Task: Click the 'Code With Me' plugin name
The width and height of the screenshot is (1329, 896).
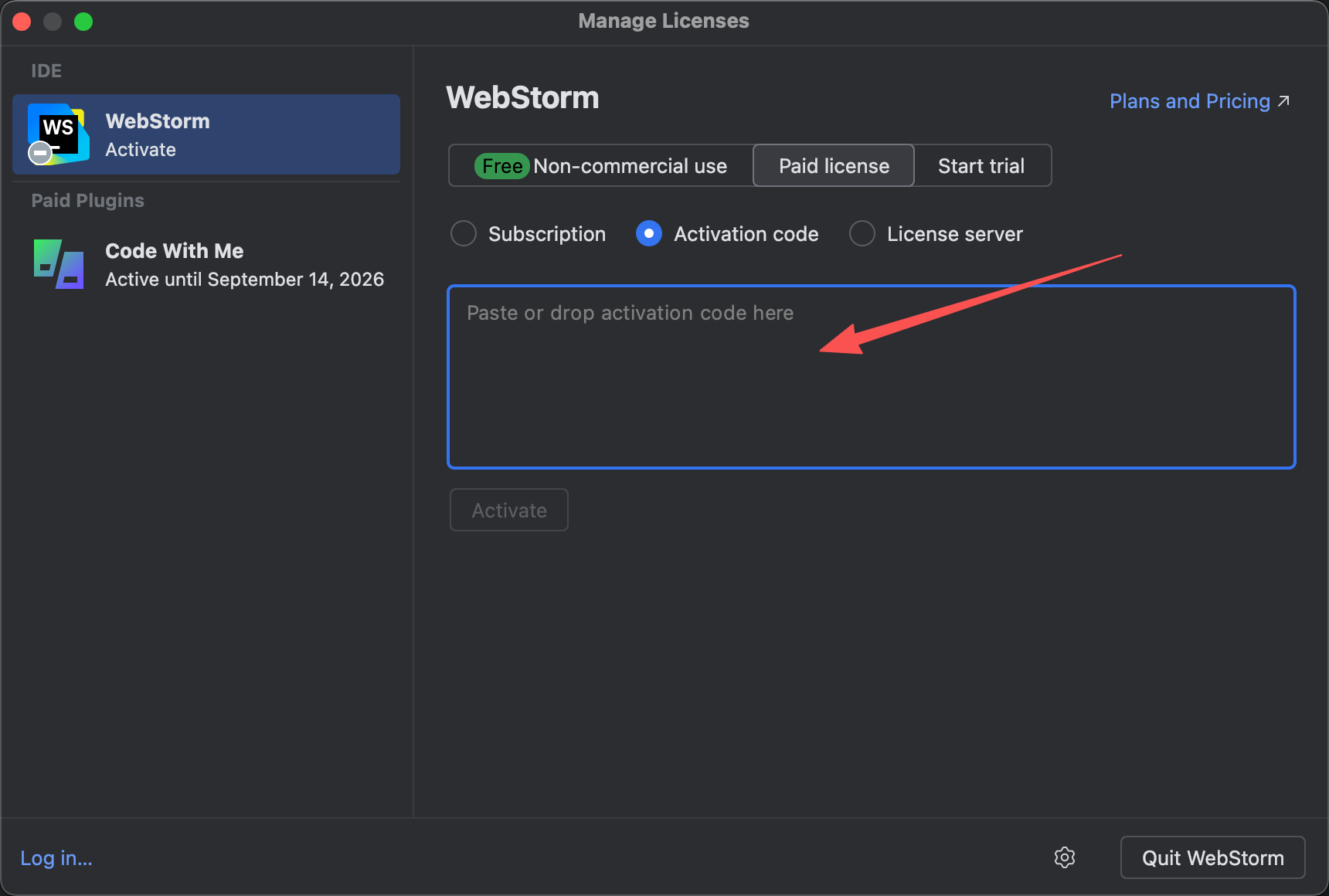Action: tap(175, 251)
